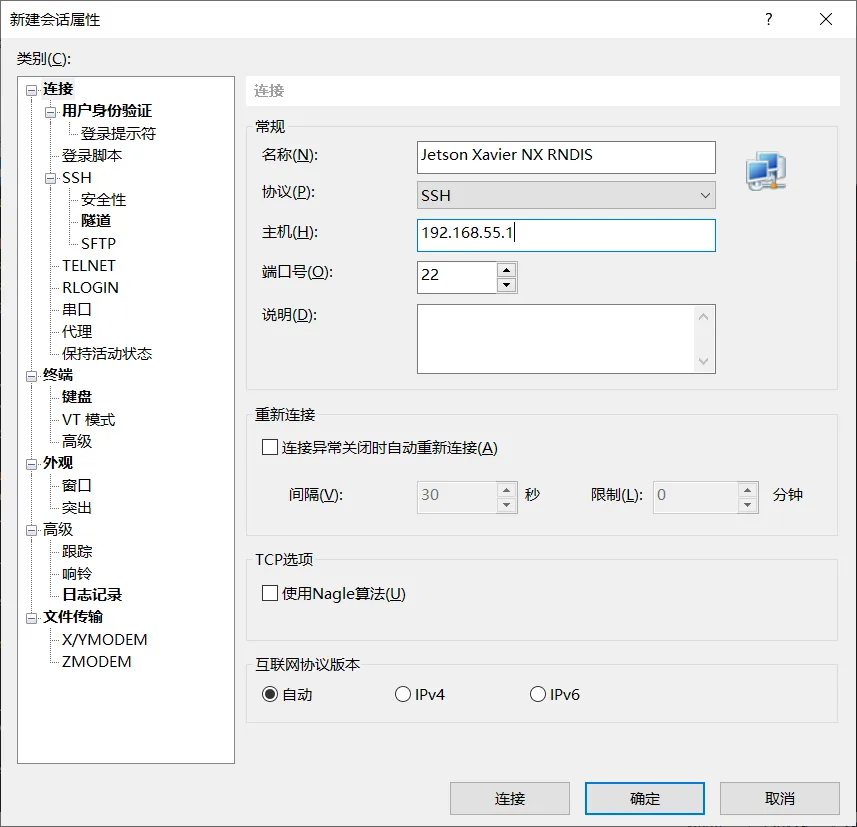857x827 pixels.
Task: Select VT 模式 tree item
Action: tap(89, 419)
